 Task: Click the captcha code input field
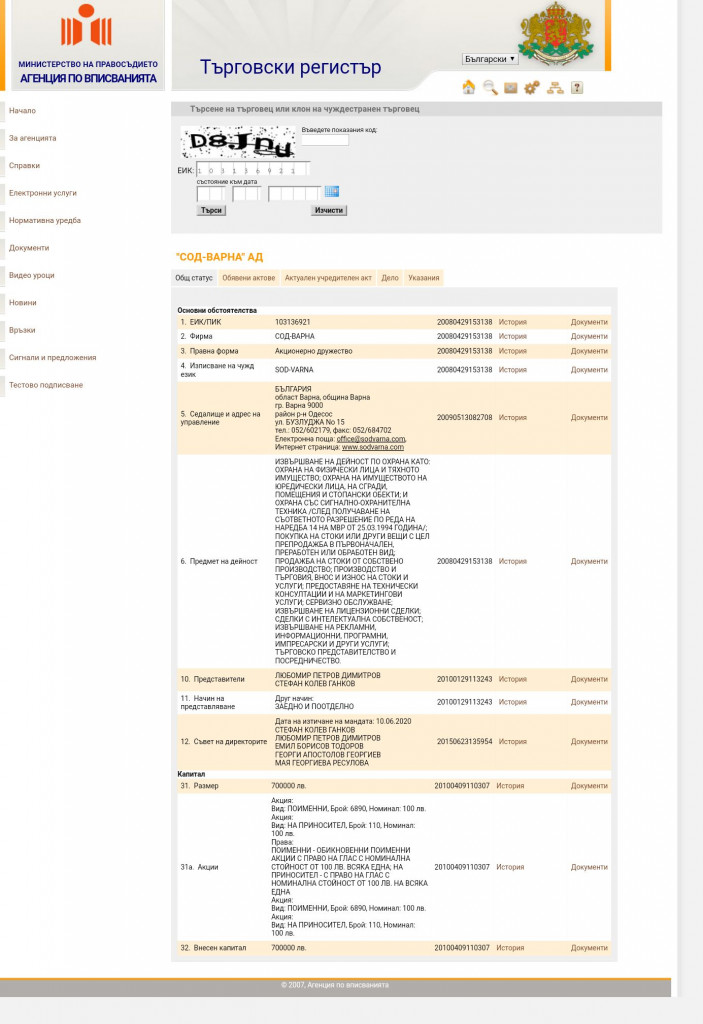[325, 140]
